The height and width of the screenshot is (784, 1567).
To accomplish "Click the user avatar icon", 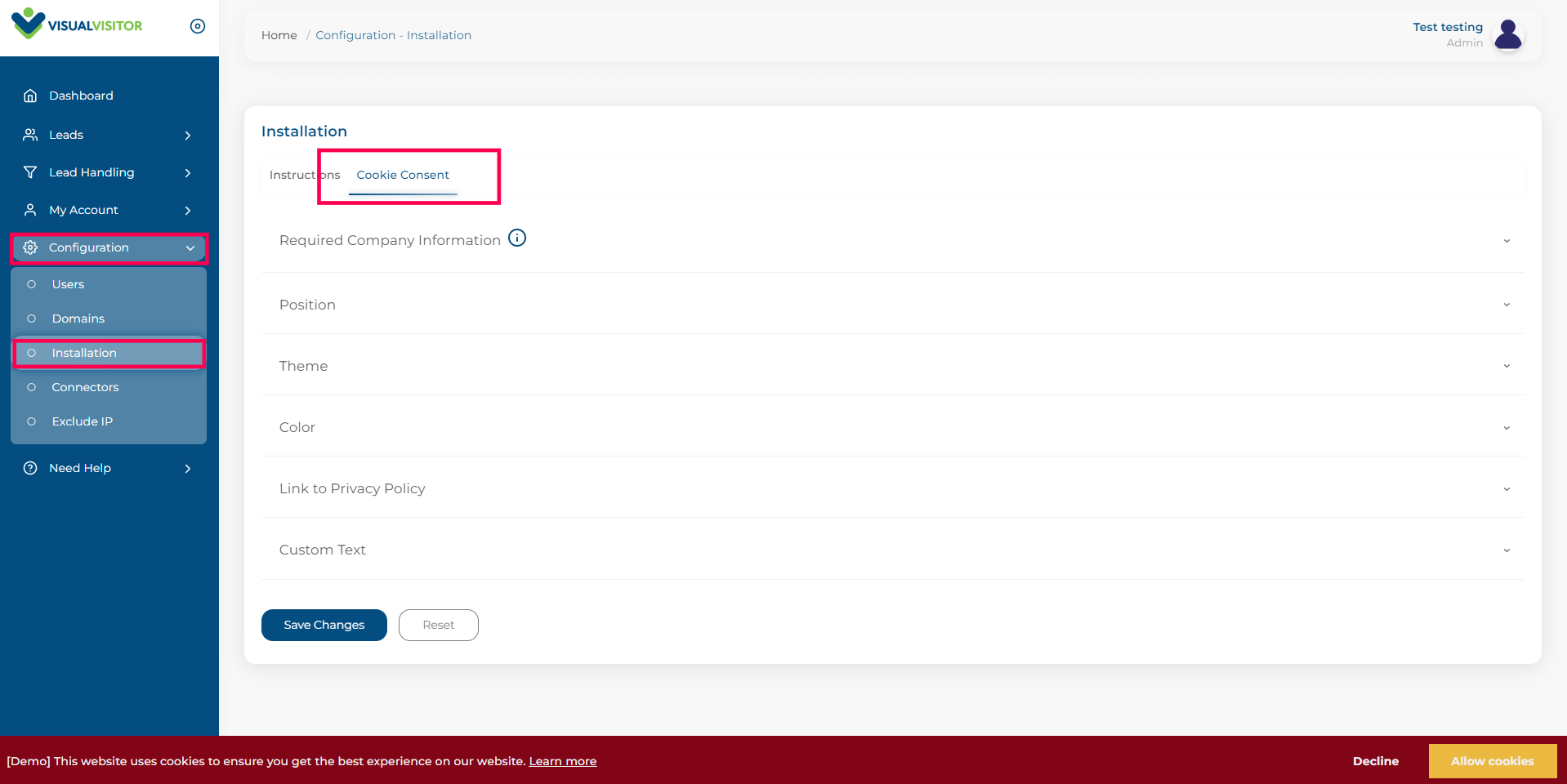I will (x=1508, y=34).
